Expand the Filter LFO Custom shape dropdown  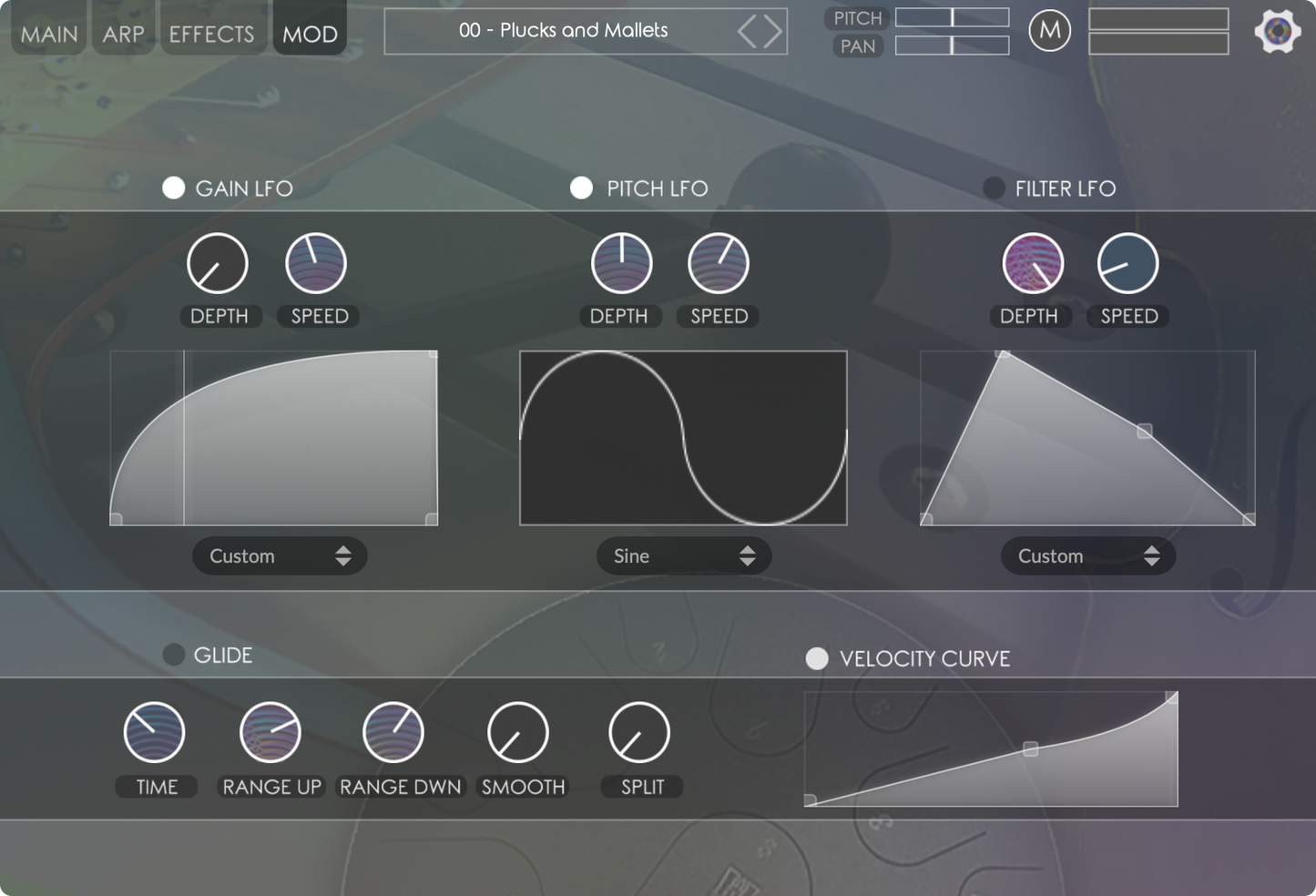coord(1088,556)
